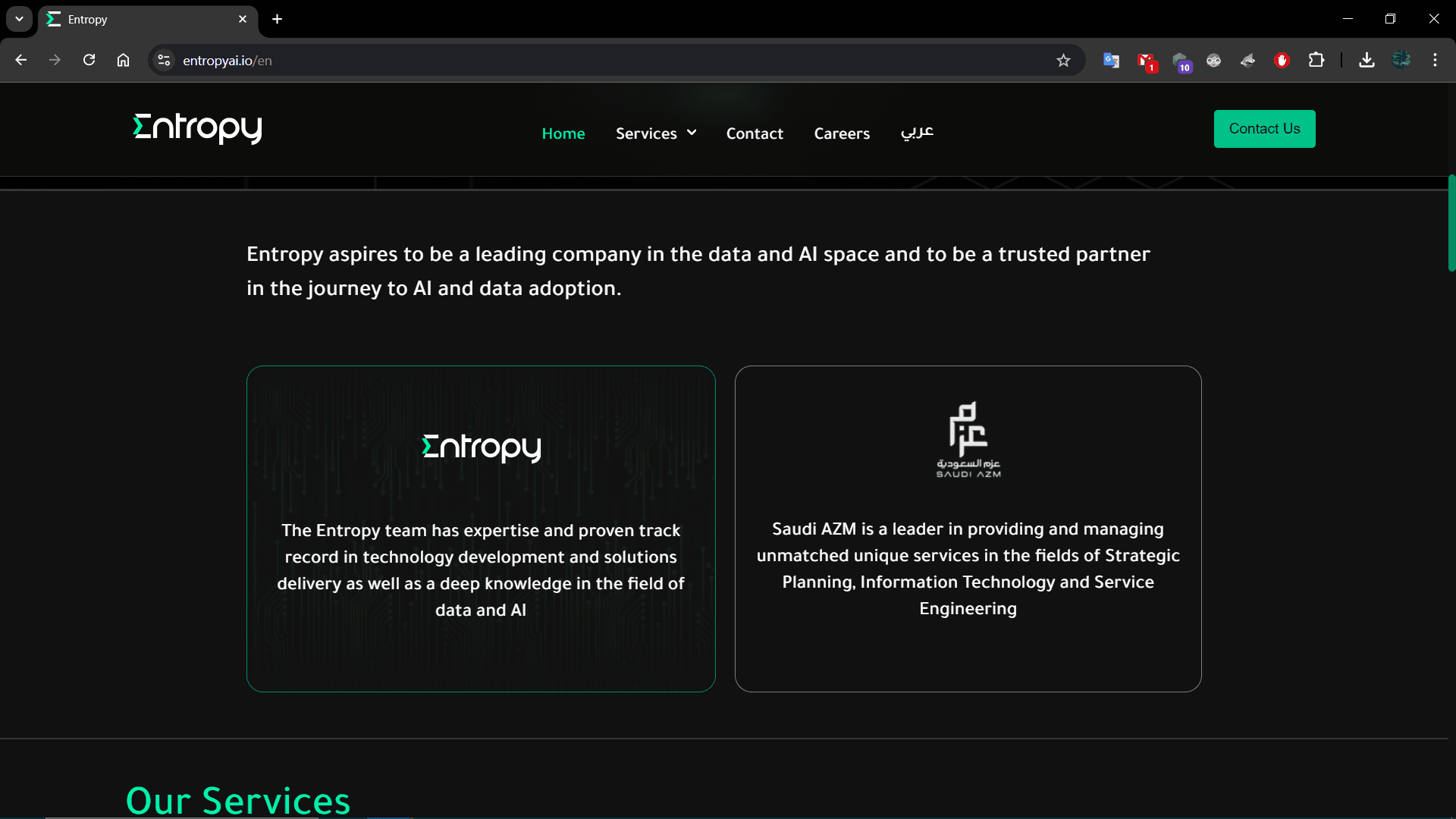Open the red extension showing badge 1
This screenshot has height=819, width=1456.
click(x=1147, y=61)
